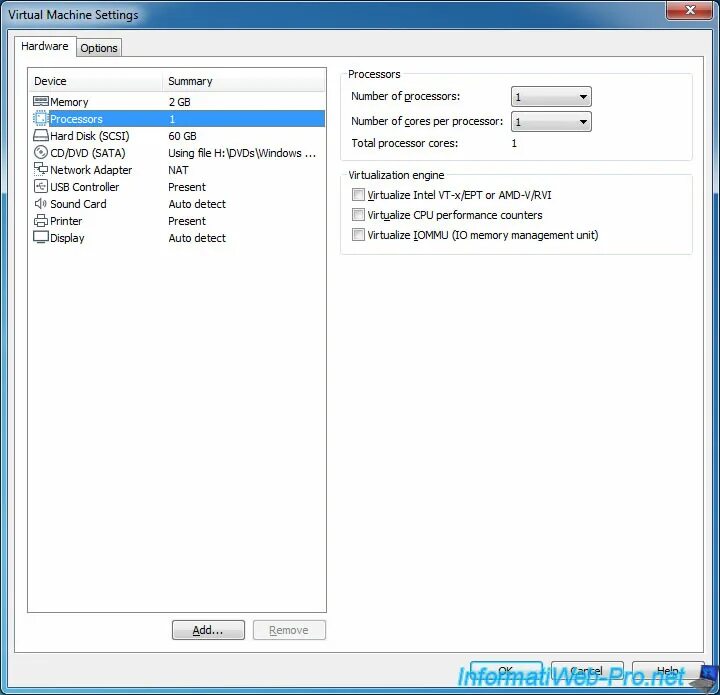Click the Processors chip icon
720x695 pixels.
pos(40,118)
